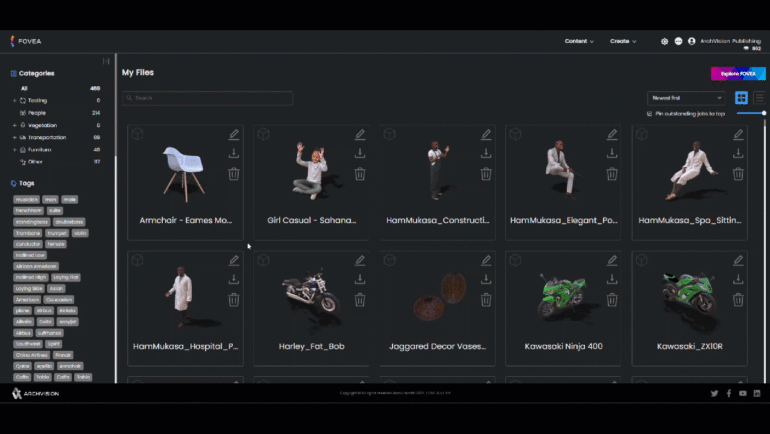Viewport: 770px width, 434px height.
Task: Filter by the African American tag
Action: (x=36, y=266)
